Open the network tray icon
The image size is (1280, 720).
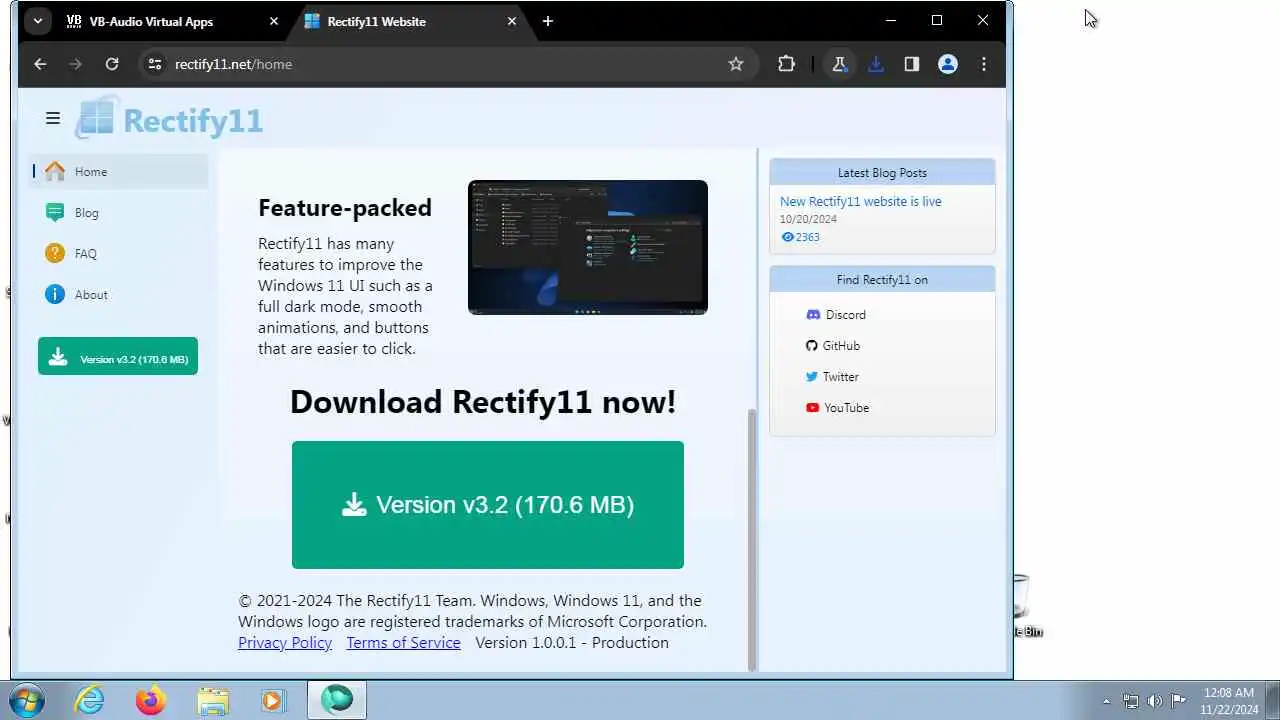[x=1131, y=701]
